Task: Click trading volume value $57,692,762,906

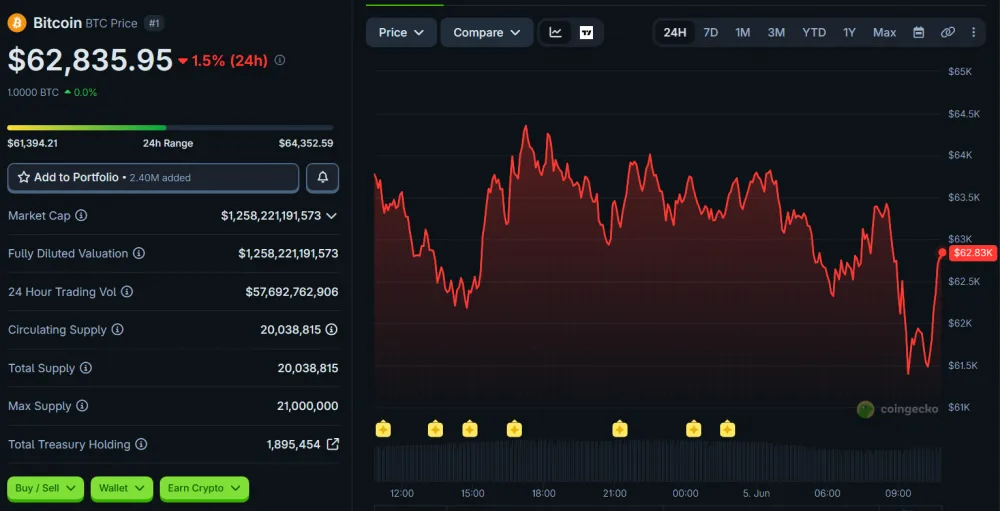Action: (x=292, y=292)
